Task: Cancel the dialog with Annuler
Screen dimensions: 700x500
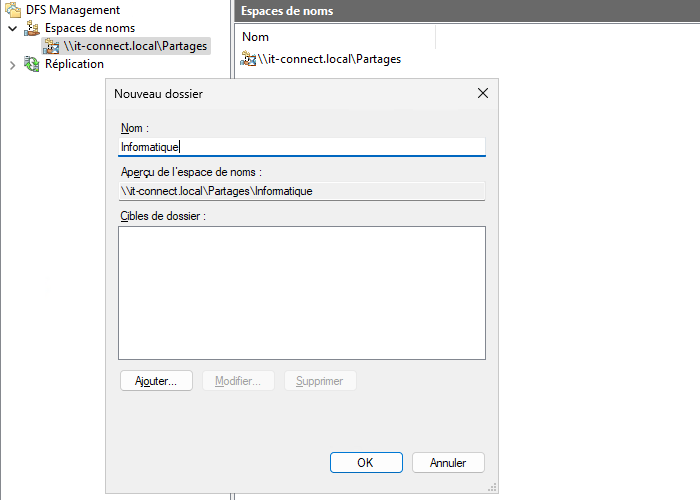Action: pyautogui.click(x=448, y=462)
